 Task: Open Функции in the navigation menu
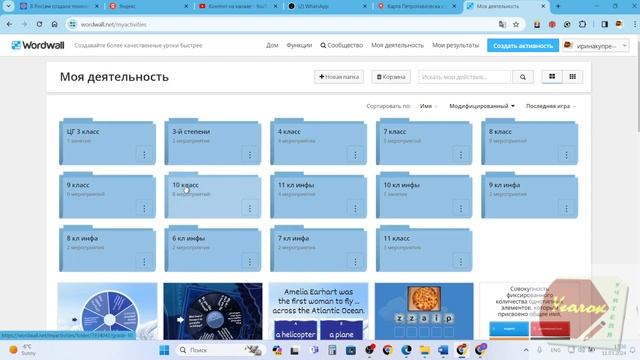(299, 45)
